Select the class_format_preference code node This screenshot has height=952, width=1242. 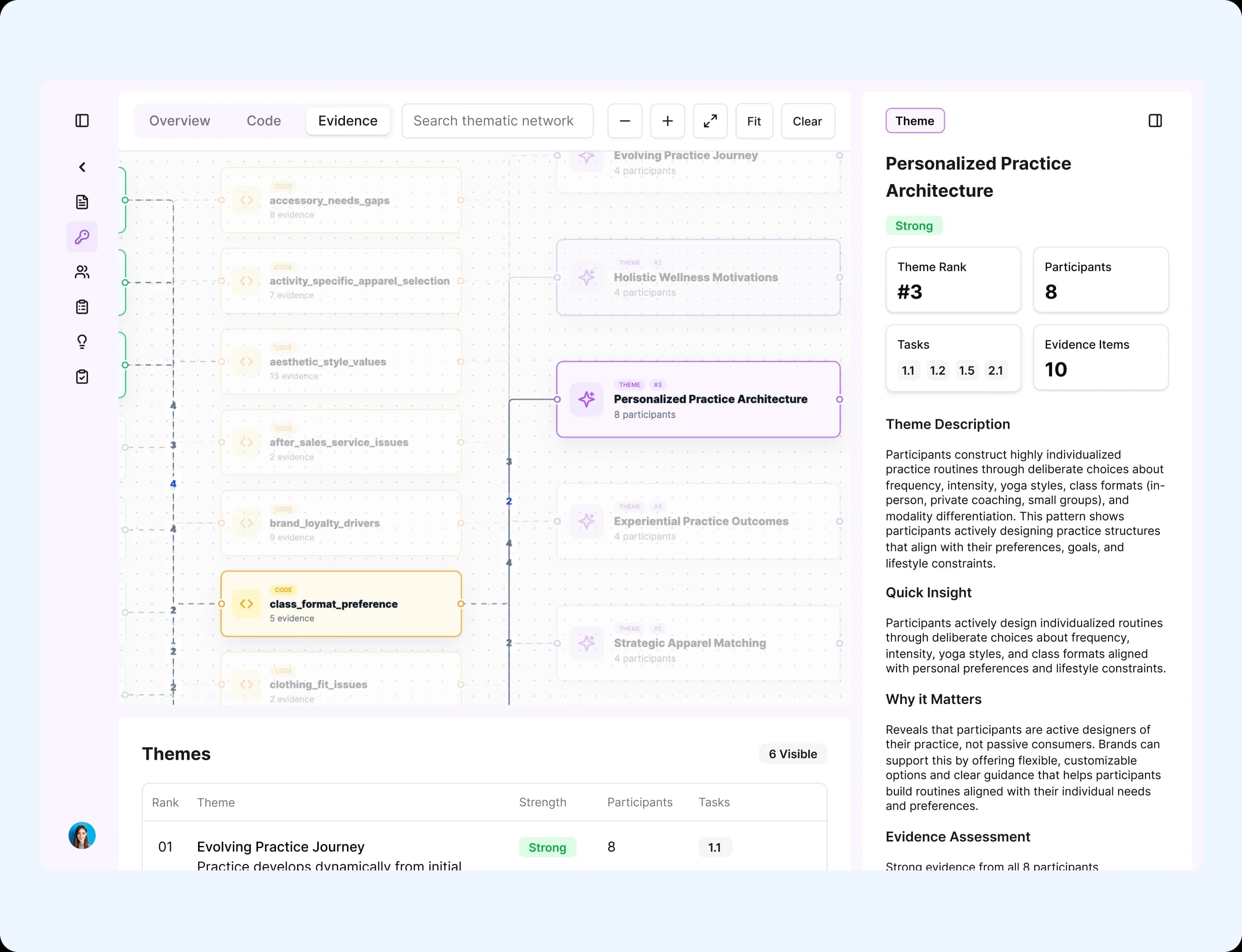click(x=341, y=603)
